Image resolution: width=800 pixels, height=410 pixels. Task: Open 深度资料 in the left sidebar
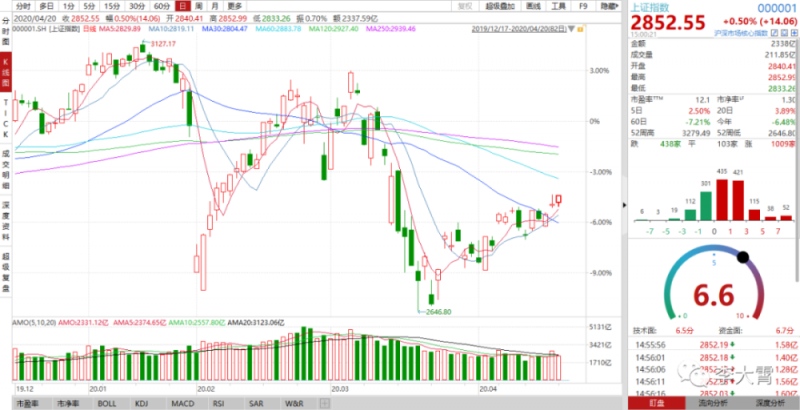[x=7, y=220]
